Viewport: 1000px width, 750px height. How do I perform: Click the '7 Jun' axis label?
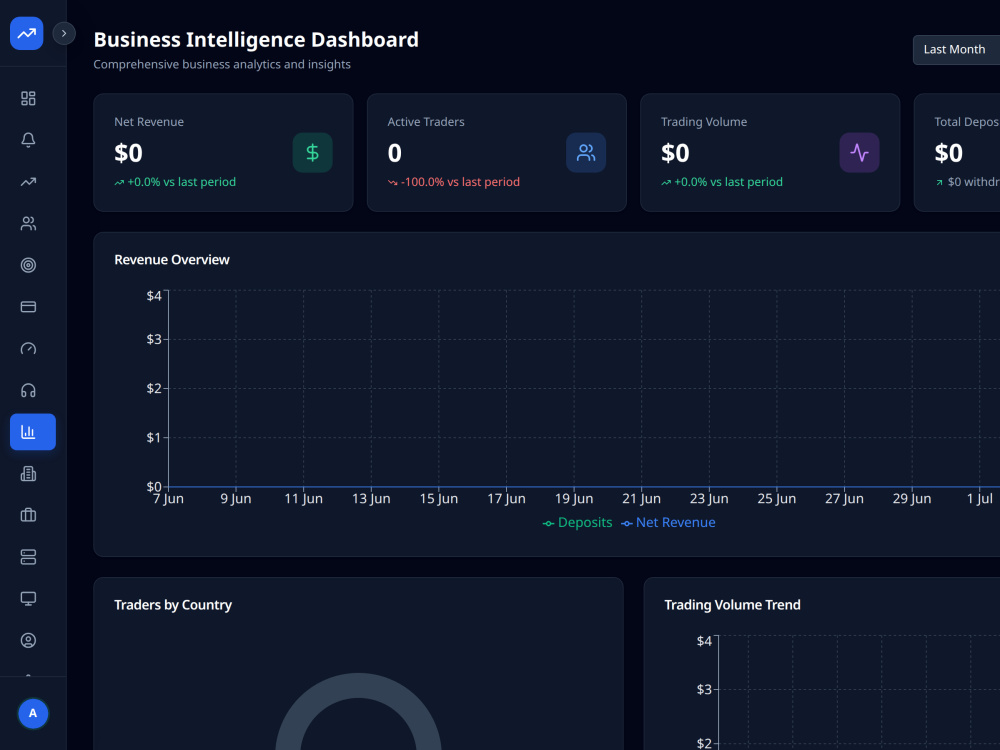[x=168, y=499]
